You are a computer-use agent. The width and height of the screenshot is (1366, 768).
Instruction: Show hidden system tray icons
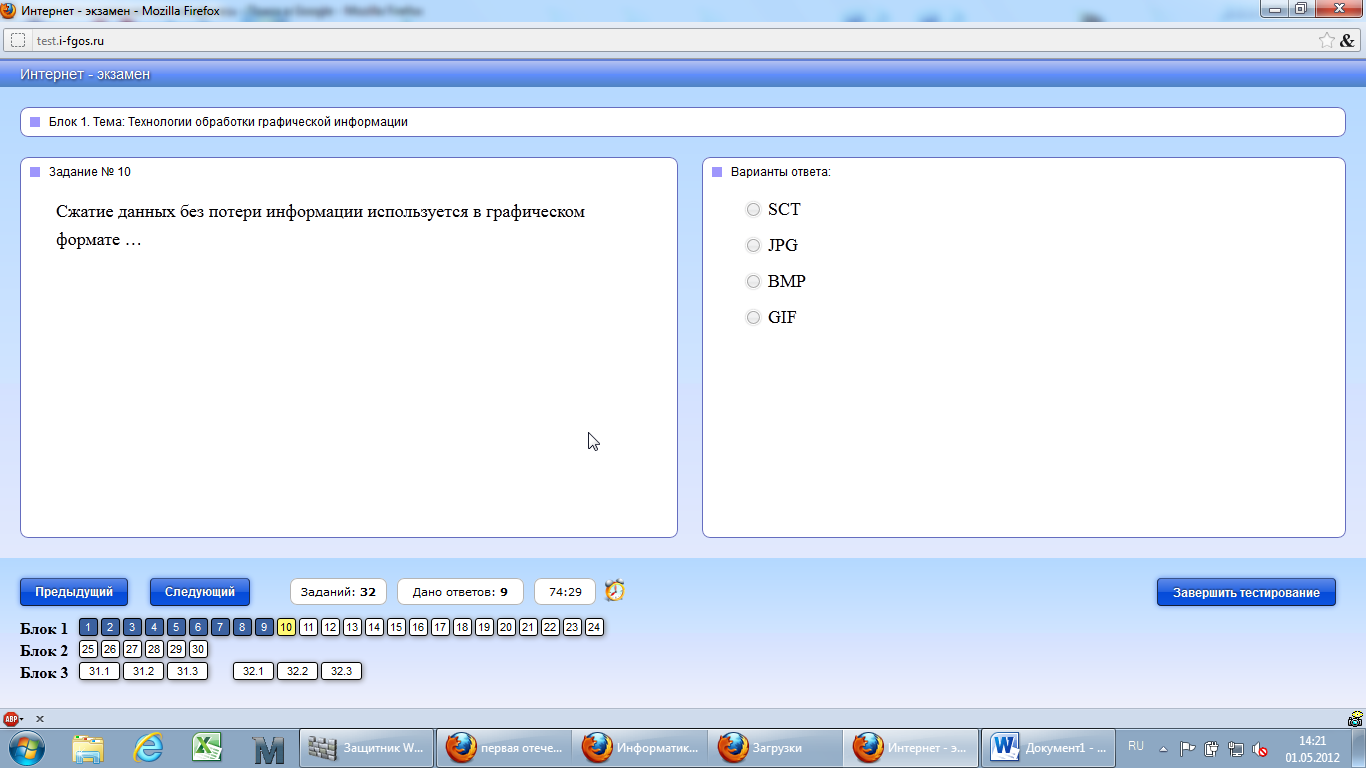coord(1163,748)
